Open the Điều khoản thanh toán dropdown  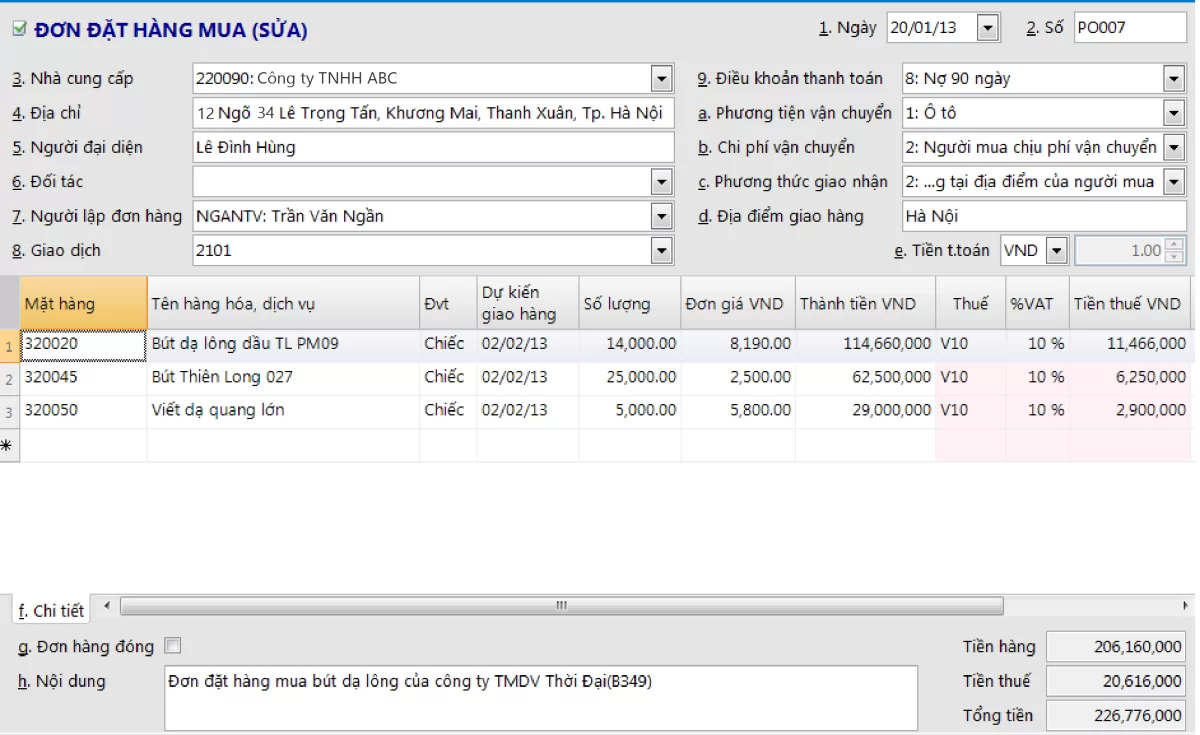(1174, 79)
